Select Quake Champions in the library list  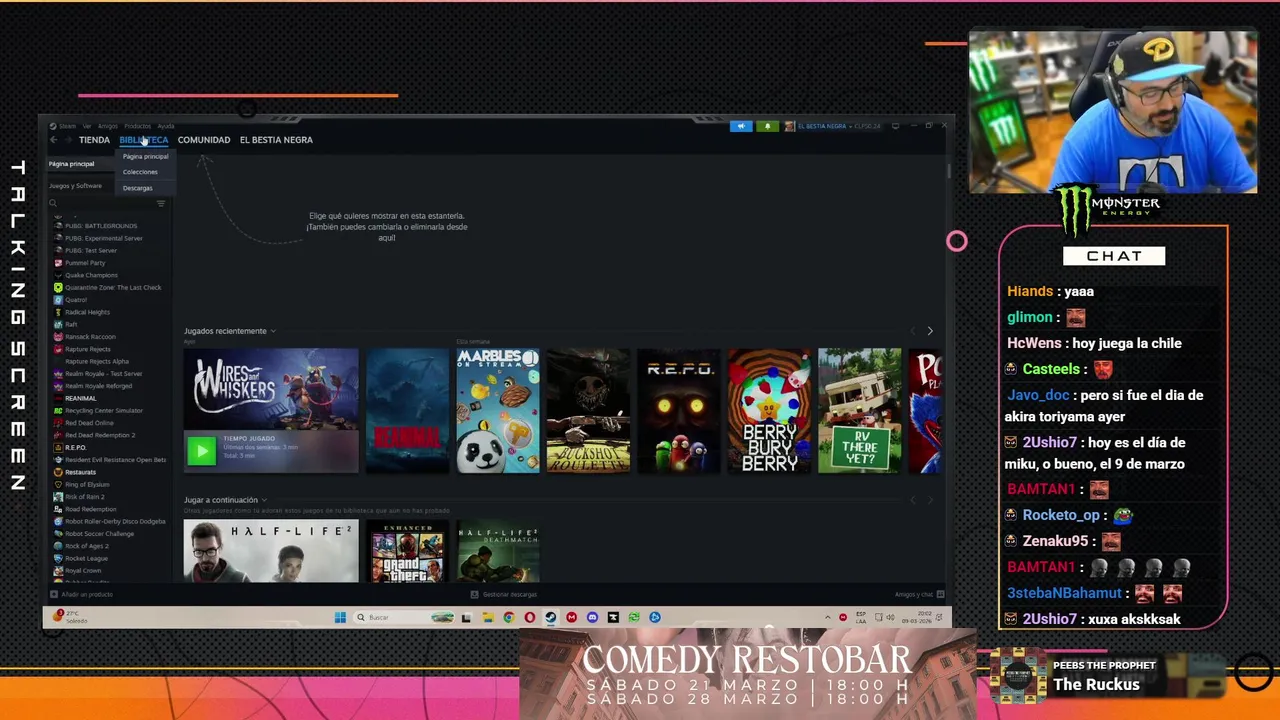click(91, 275)
